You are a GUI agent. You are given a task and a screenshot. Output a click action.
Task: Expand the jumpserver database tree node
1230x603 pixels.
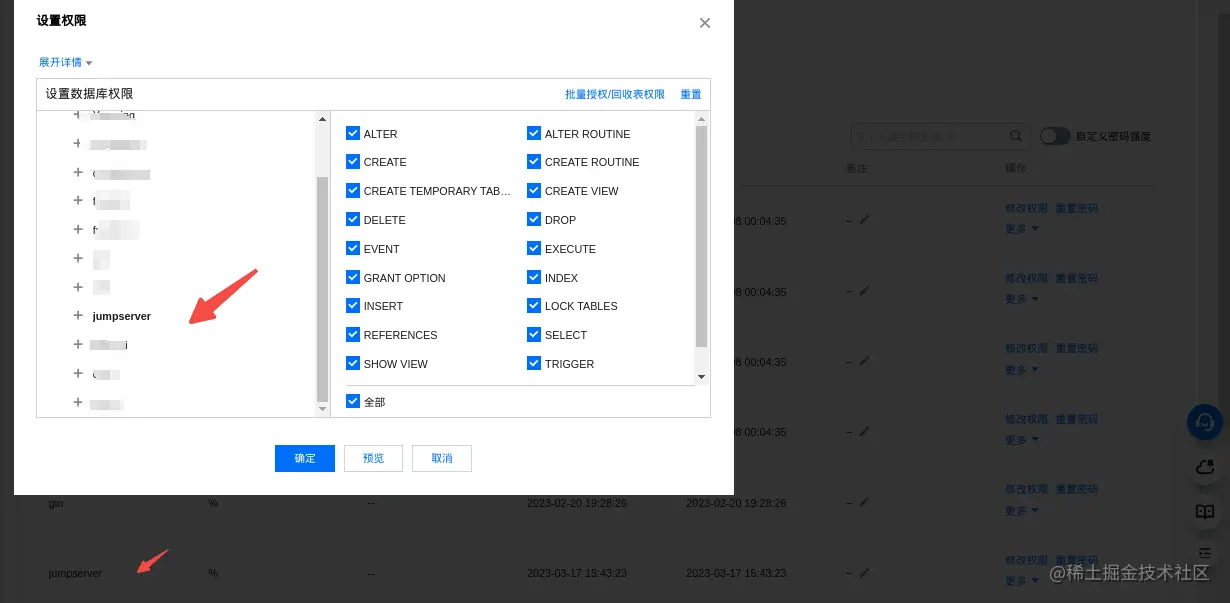78,315
